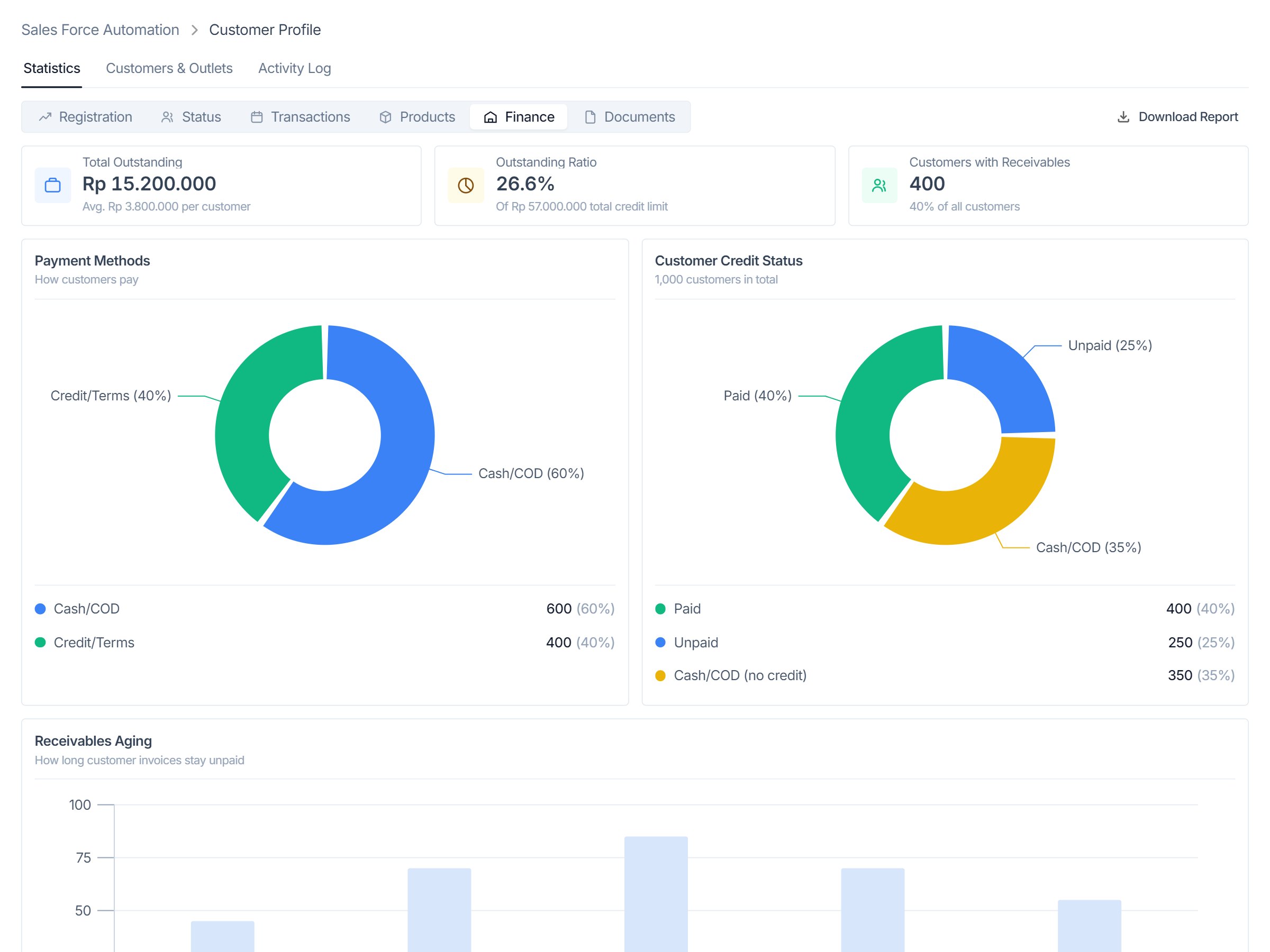Click the users icon in Customers with Receivables card
The height and width of the screenshot is (952, 1270).
pyautogui.click(x=879, y=185)
